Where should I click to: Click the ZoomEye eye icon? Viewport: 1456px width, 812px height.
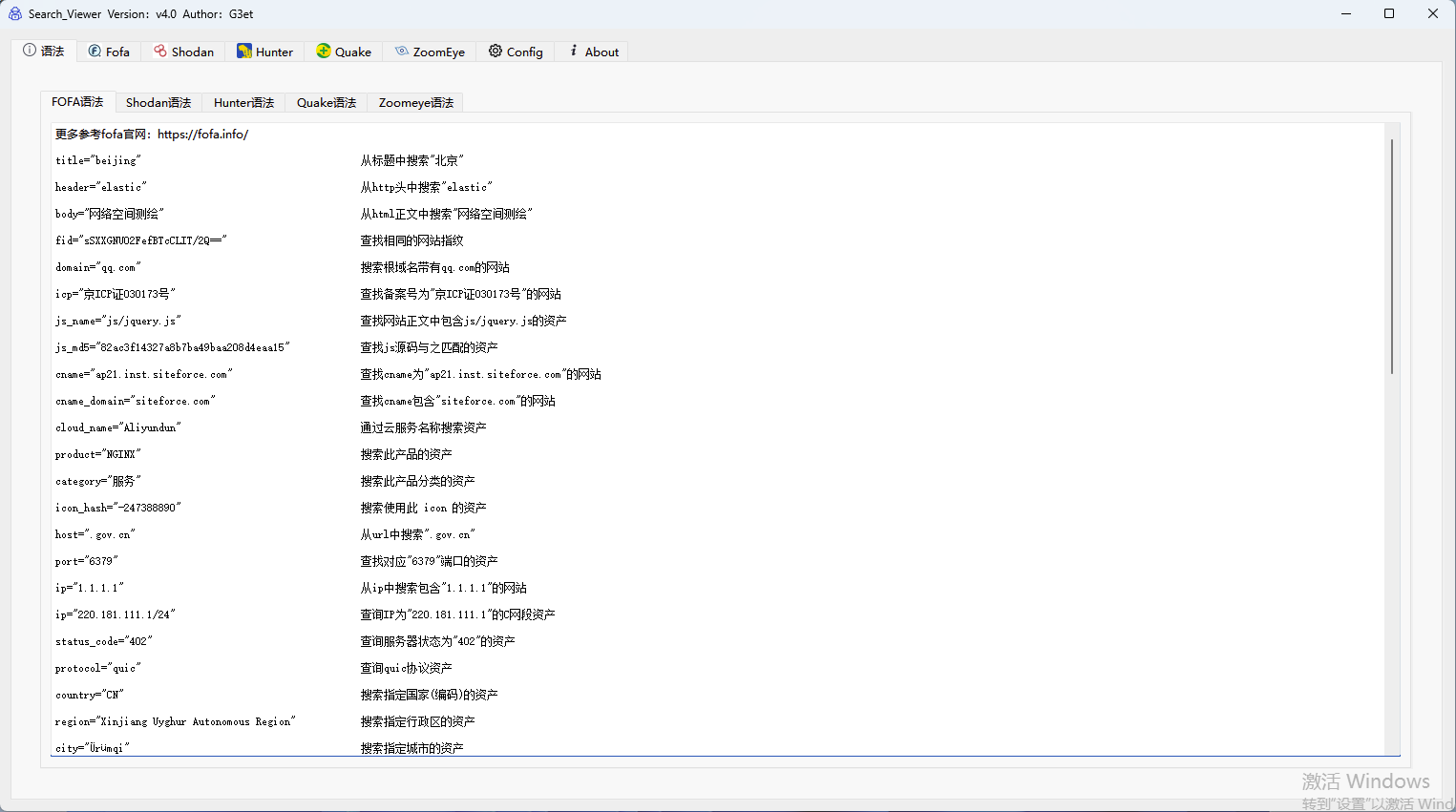click(x=402, y=51)
